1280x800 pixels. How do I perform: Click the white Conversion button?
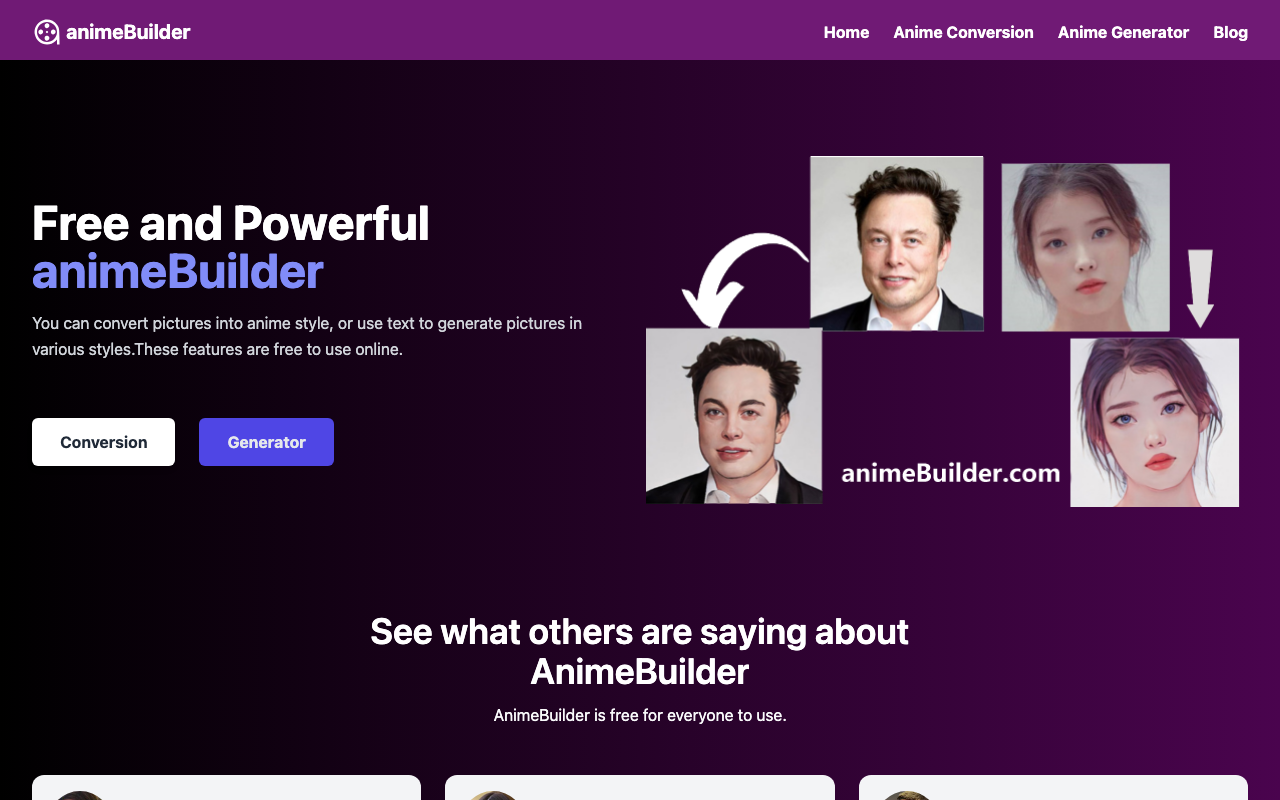[x=103, y=442]
